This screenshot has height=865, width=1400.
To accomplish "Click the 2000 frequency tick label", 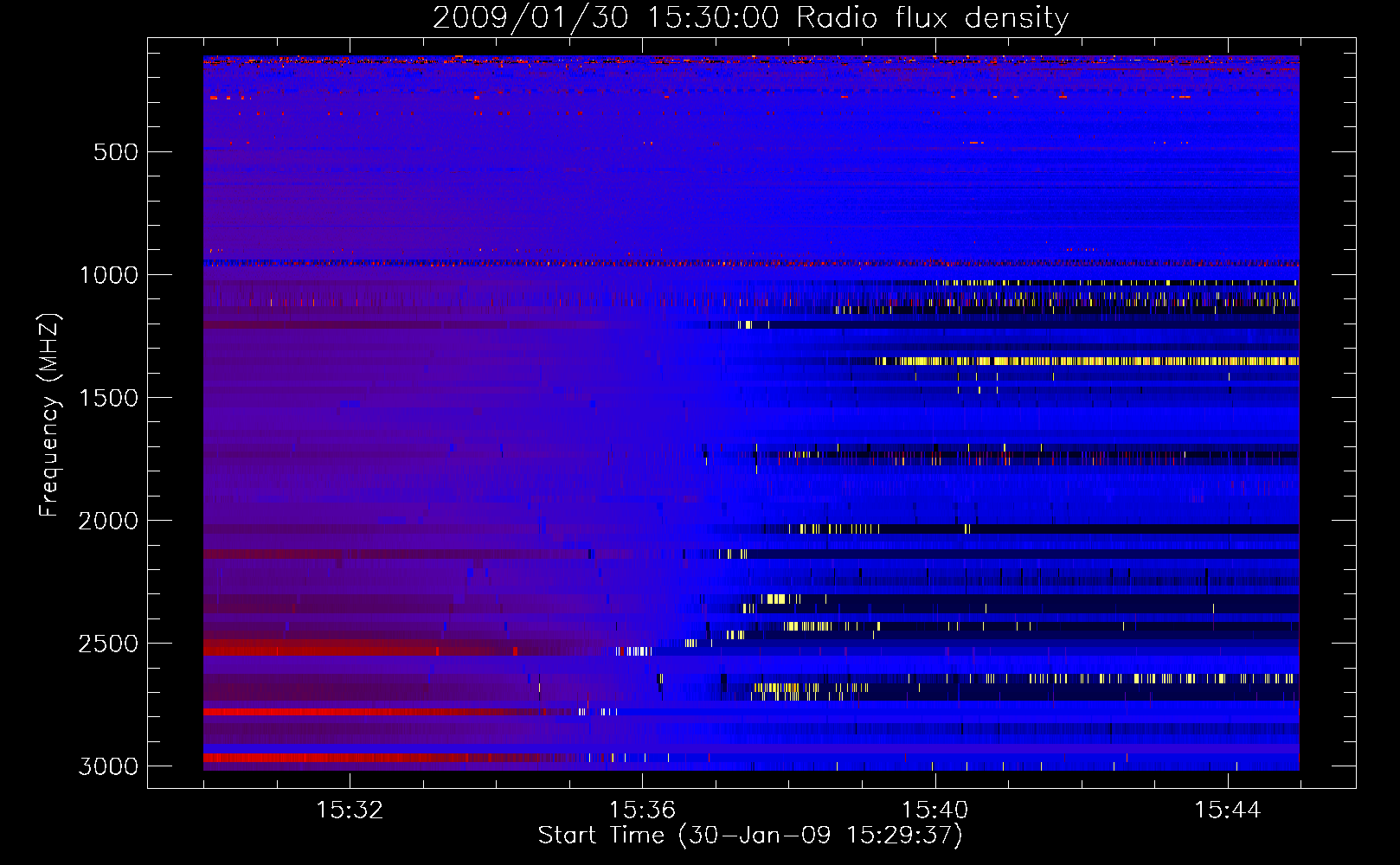I will coord(108,521).
